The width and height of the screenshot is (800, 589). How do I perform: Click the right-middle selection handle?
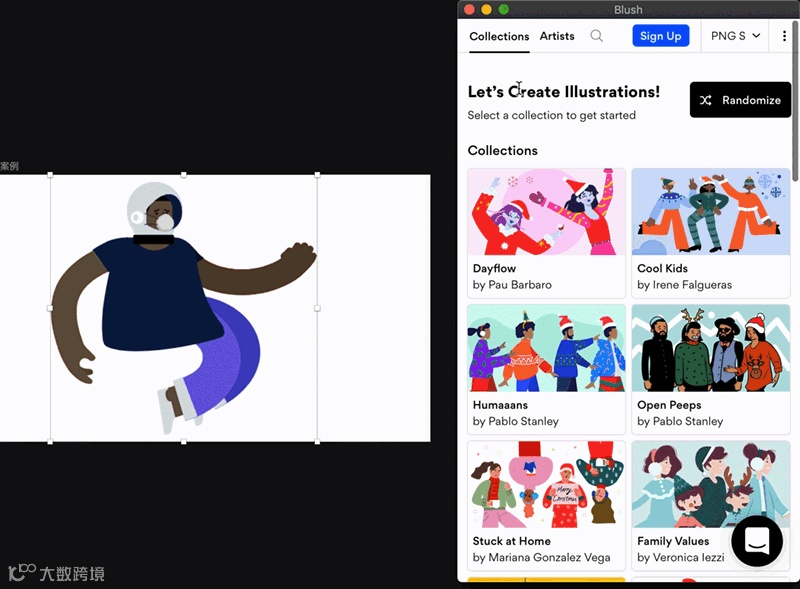317,308
